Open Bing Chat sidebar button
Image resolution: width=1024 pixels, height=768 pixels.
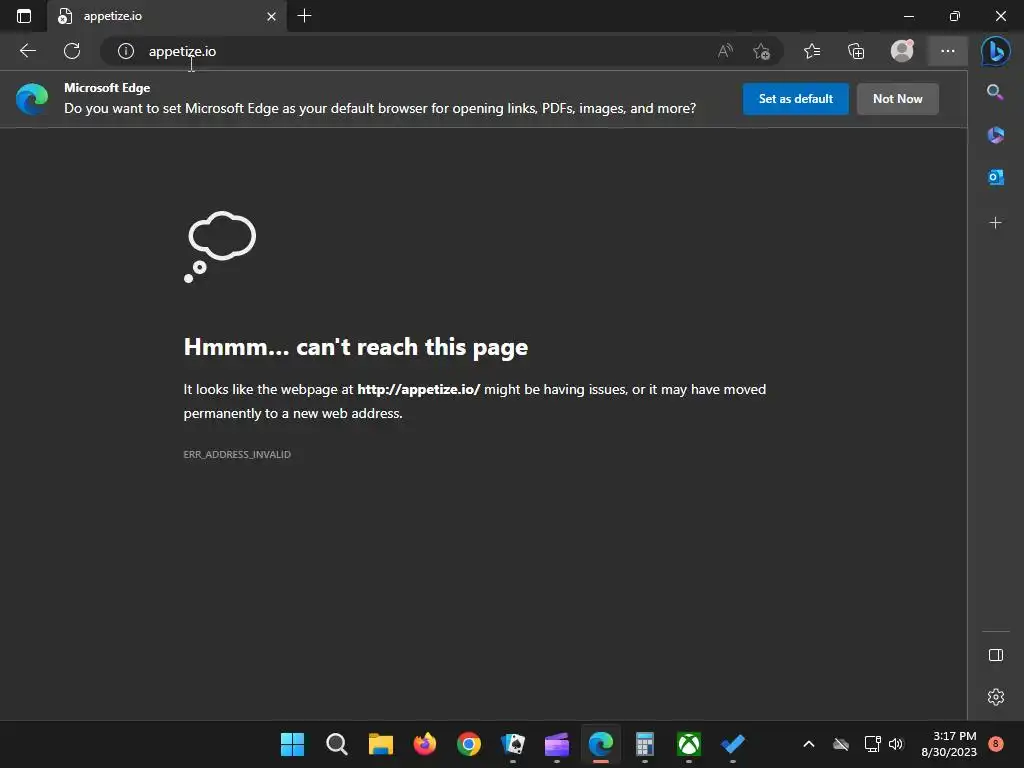(x=995, y=51)
